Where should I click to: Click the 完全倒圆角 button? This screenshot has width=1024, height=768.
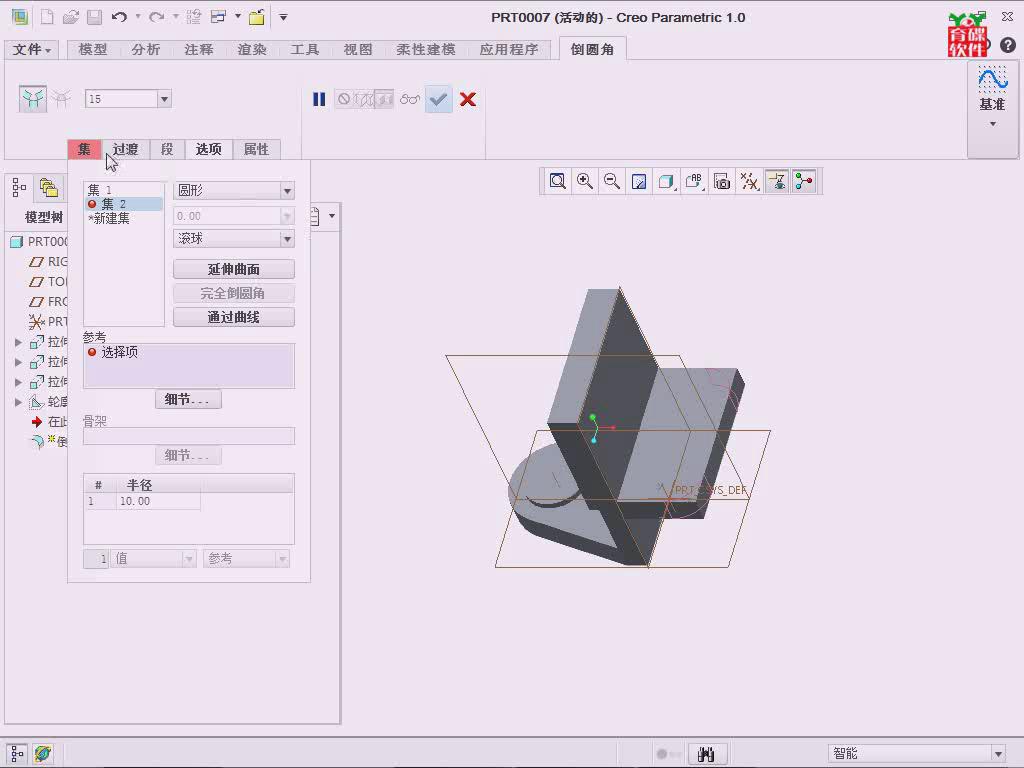click(x=234, y=293)
